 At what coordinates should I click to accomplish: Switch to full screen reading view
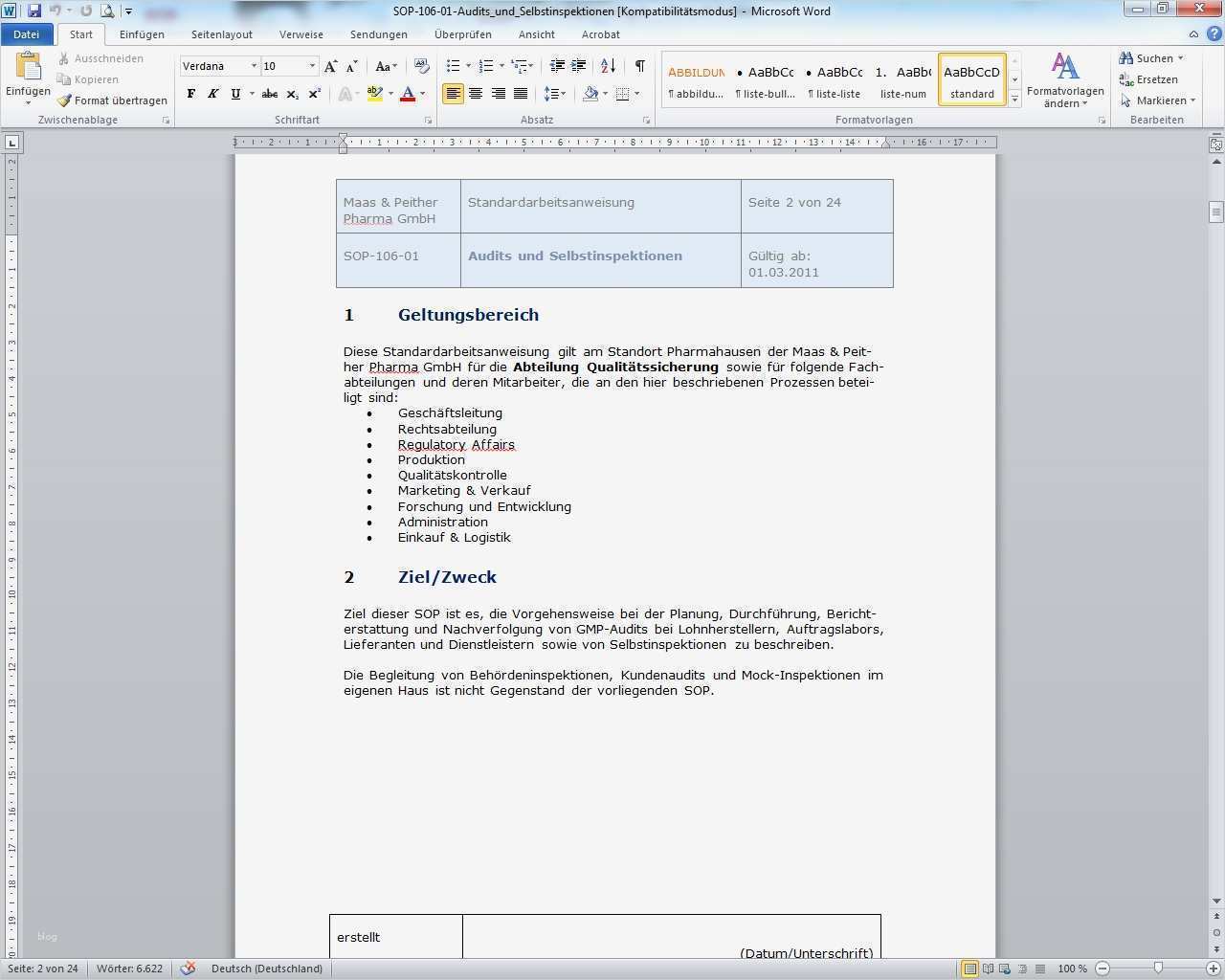tap(988, 969)
